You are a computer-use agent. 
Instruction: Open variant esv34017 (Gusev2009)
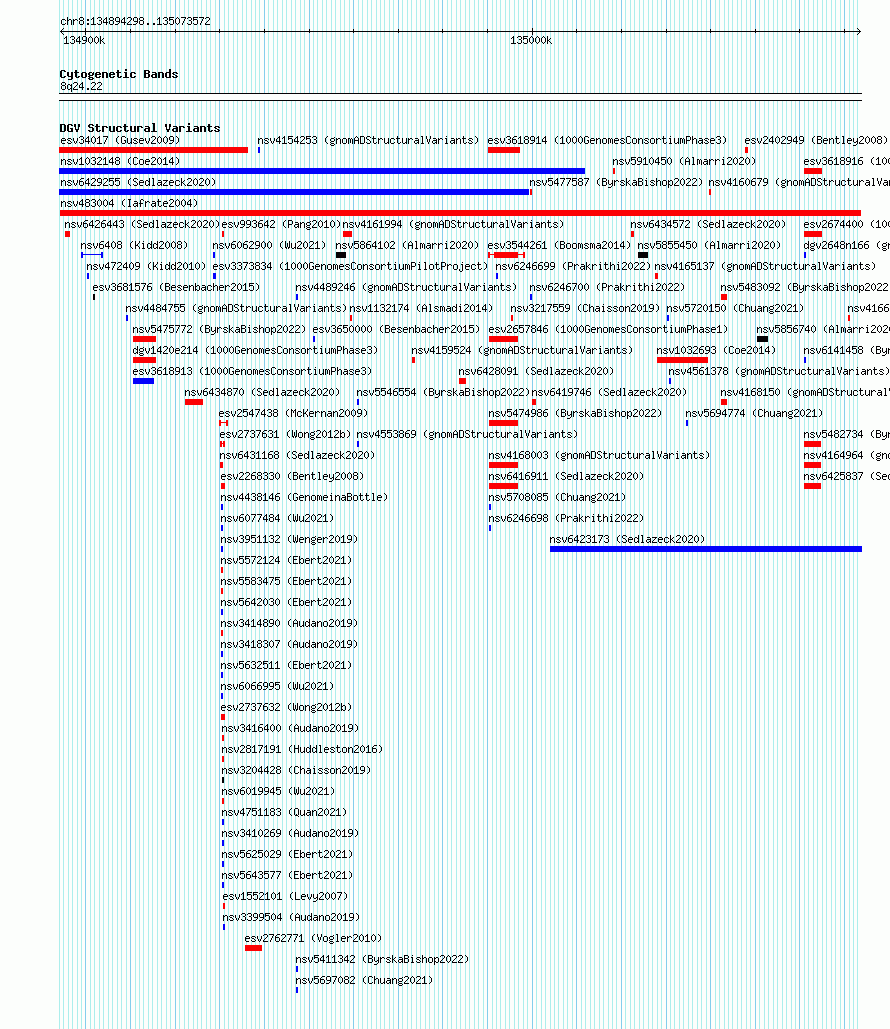tap(119, 140)
